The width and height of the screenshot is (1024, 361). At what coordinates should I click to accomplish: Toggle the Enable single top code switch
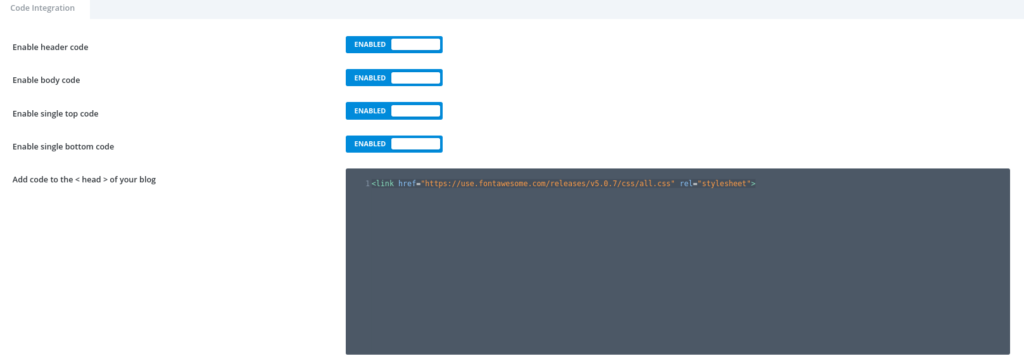pos(394,111)
